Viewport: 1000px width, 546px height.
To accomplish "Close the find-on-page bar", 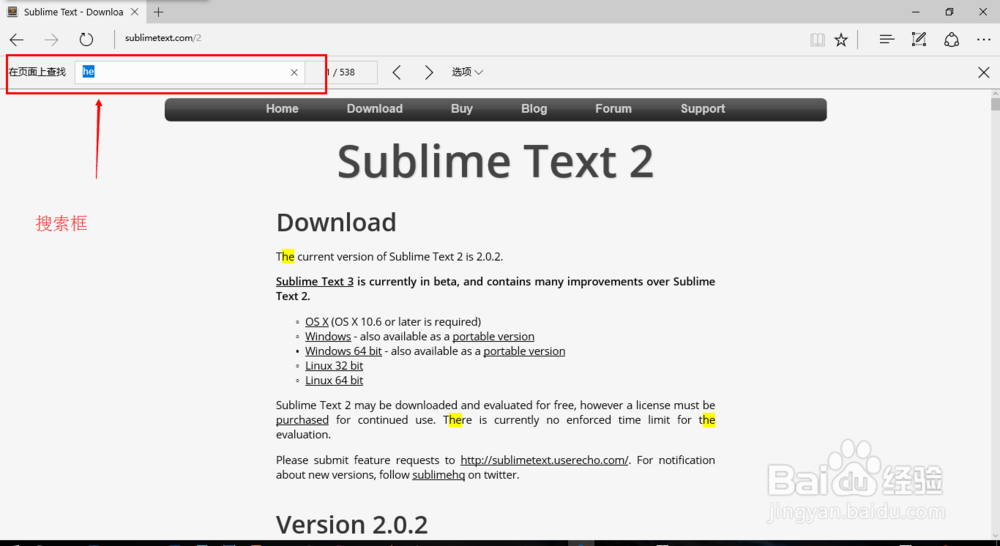I will [x=984, y=72].
